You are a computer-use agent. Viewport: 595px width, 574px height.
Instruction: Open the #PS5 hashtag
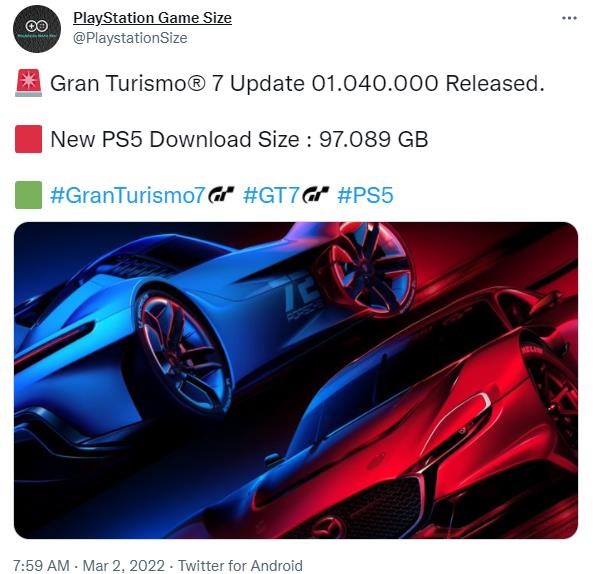(x=365, y=195)
